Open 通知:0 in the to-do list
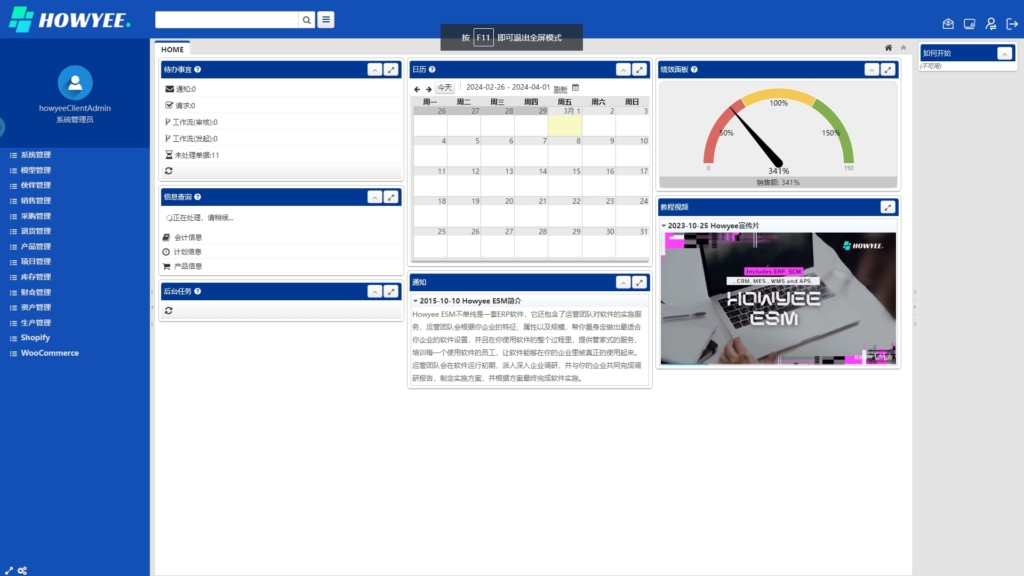The height and width of the screenshot is (576, 1024). [185, 89]
